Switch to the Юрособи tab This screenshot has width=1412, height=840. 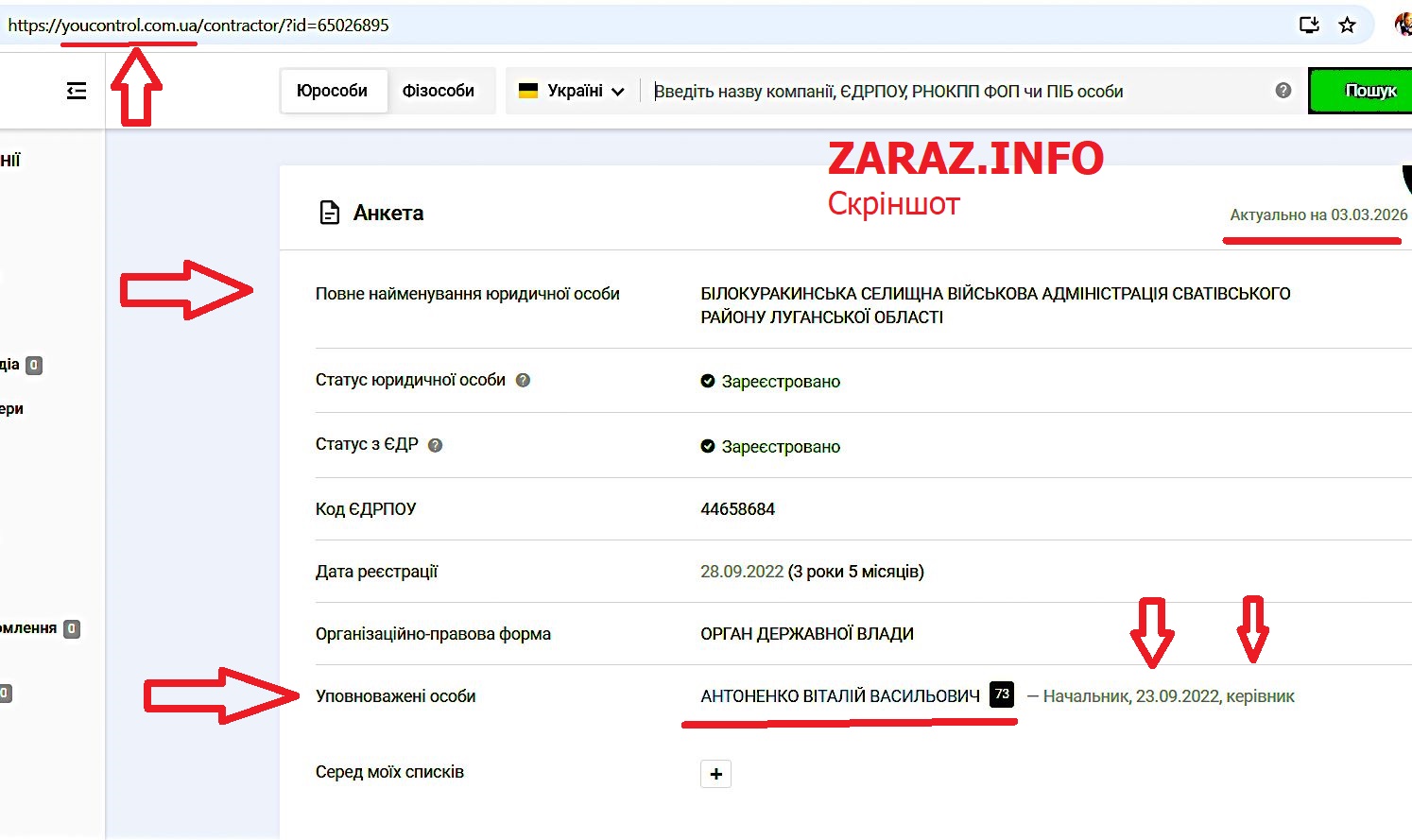tap(332, 91)
